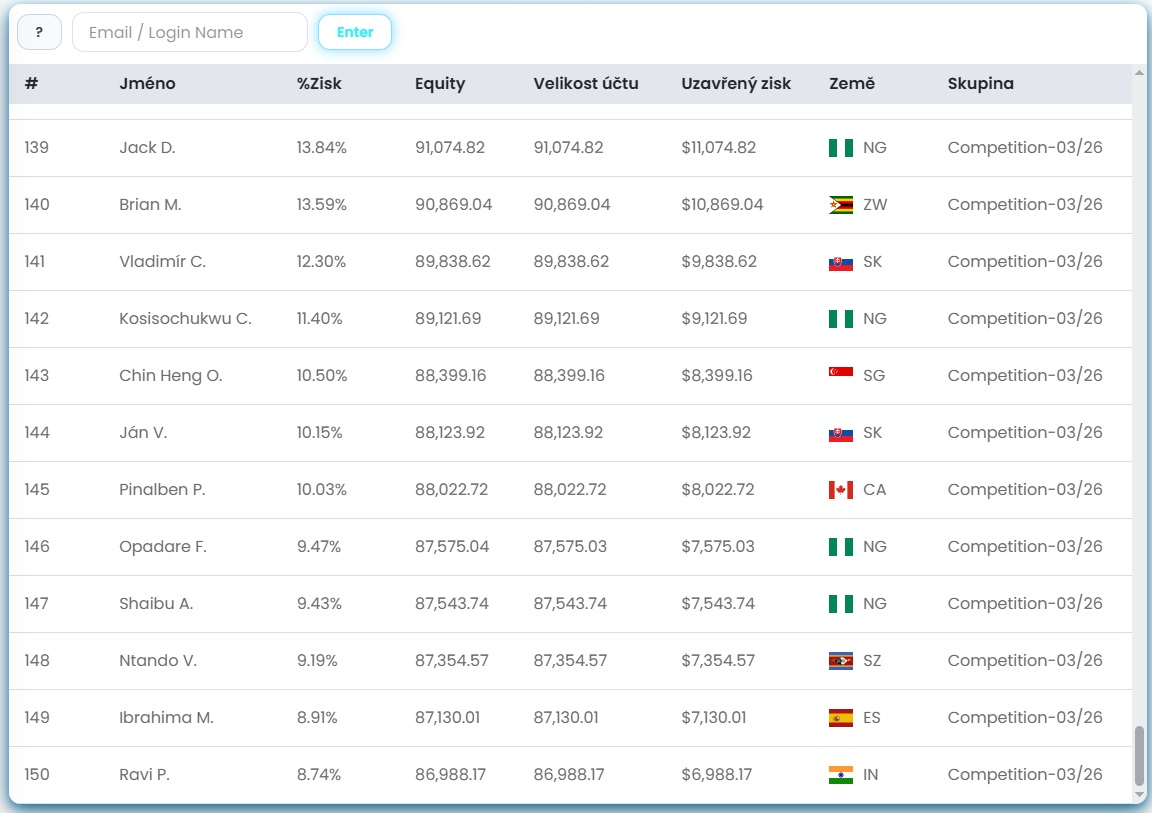The width and height of the screenshot is (1152, 813).
Task: Select Kosisochukwu C. name in row 142
Action: pos(185,319)
